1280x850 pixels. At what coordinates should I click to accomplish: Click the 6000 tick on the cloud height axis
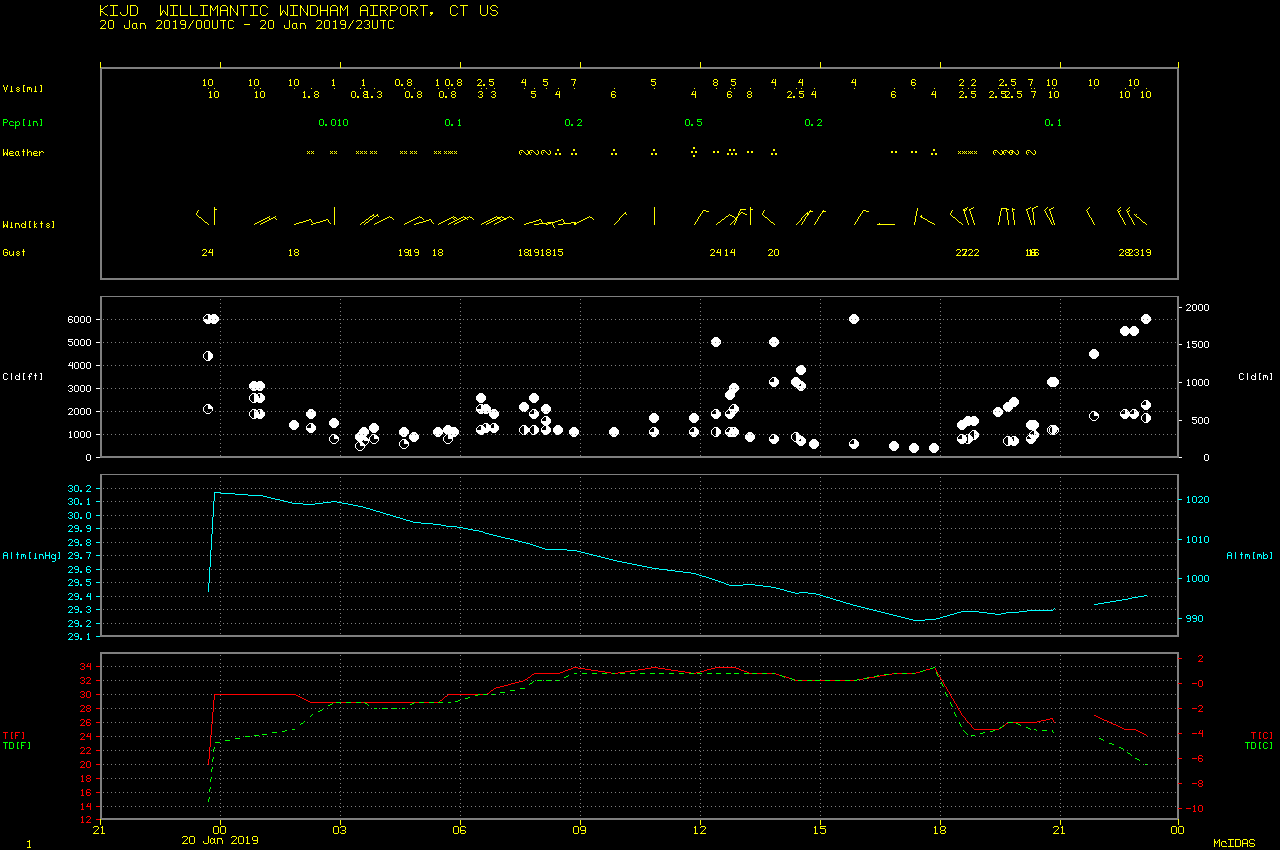coord(79,320)
